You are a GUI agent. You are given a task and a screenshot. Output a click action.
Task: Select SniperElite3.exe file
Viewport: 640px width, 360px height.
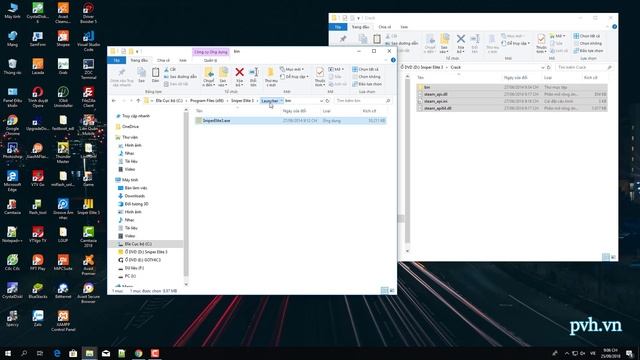(290, 121)
